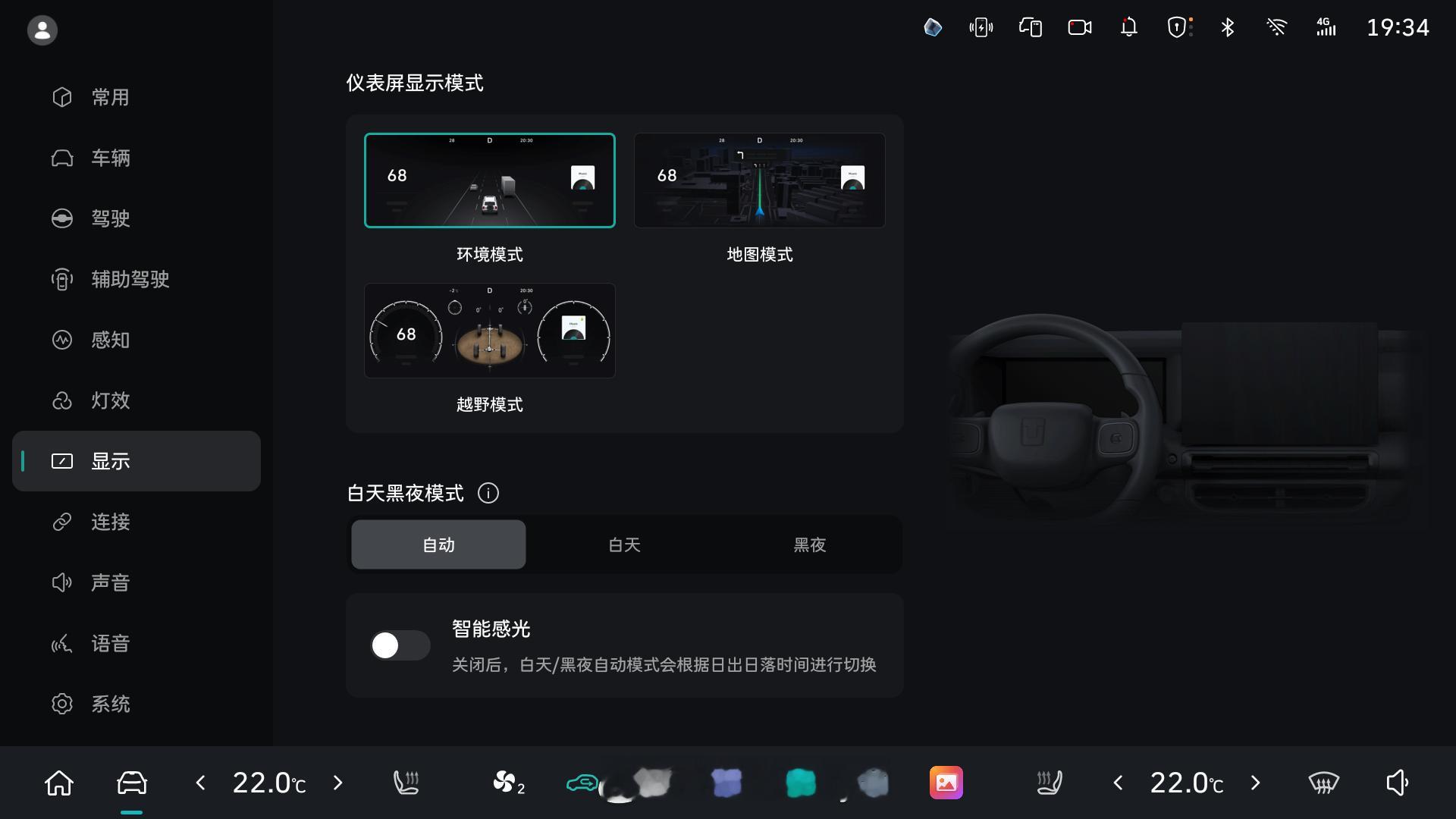Screen dimensions: 1456x819
Task: Click info icon next to 白天黑夜模式
Action: click(488, 494)
